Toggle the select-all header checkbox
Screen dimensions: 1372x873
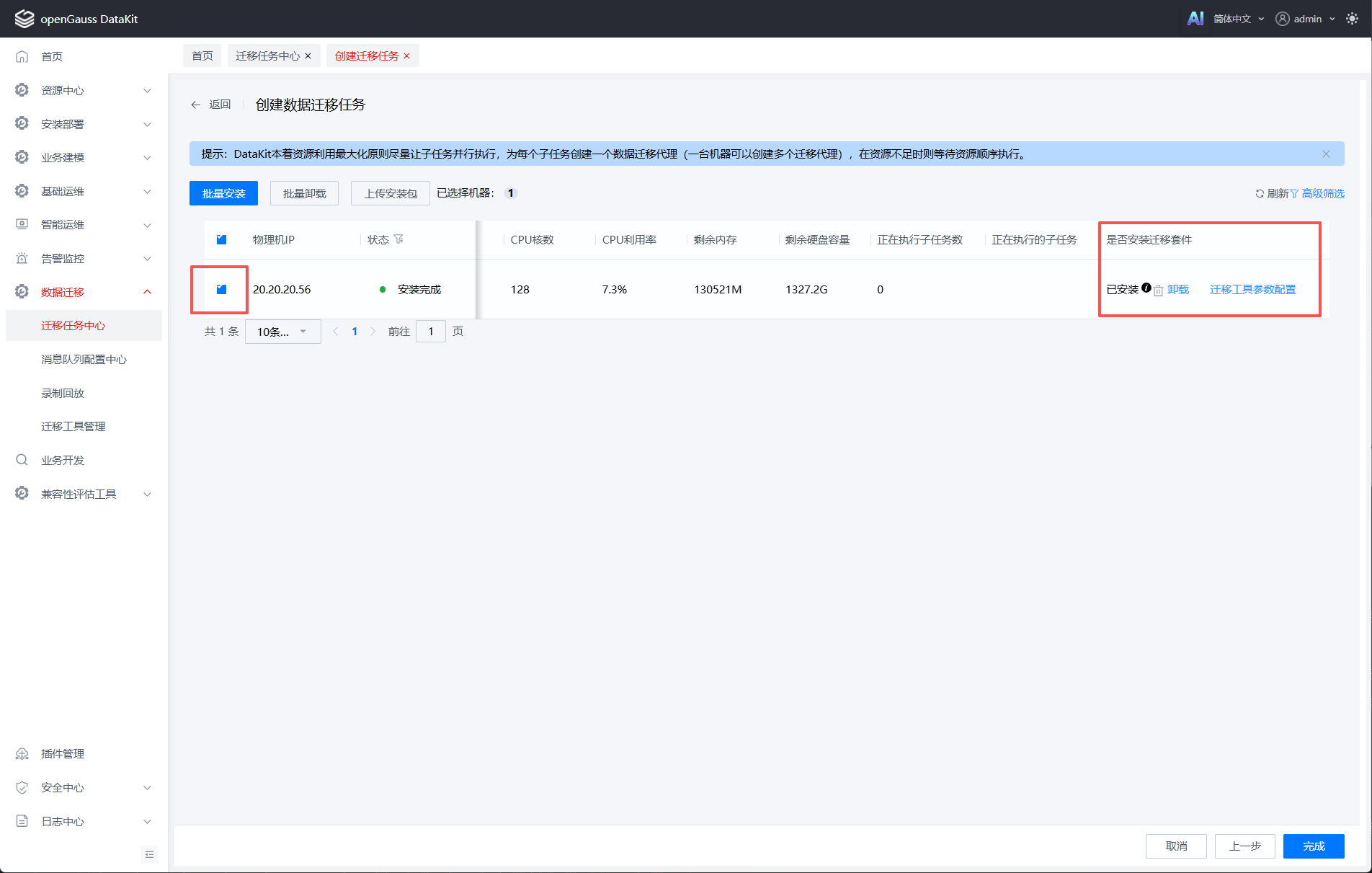[x=222, y=239]
